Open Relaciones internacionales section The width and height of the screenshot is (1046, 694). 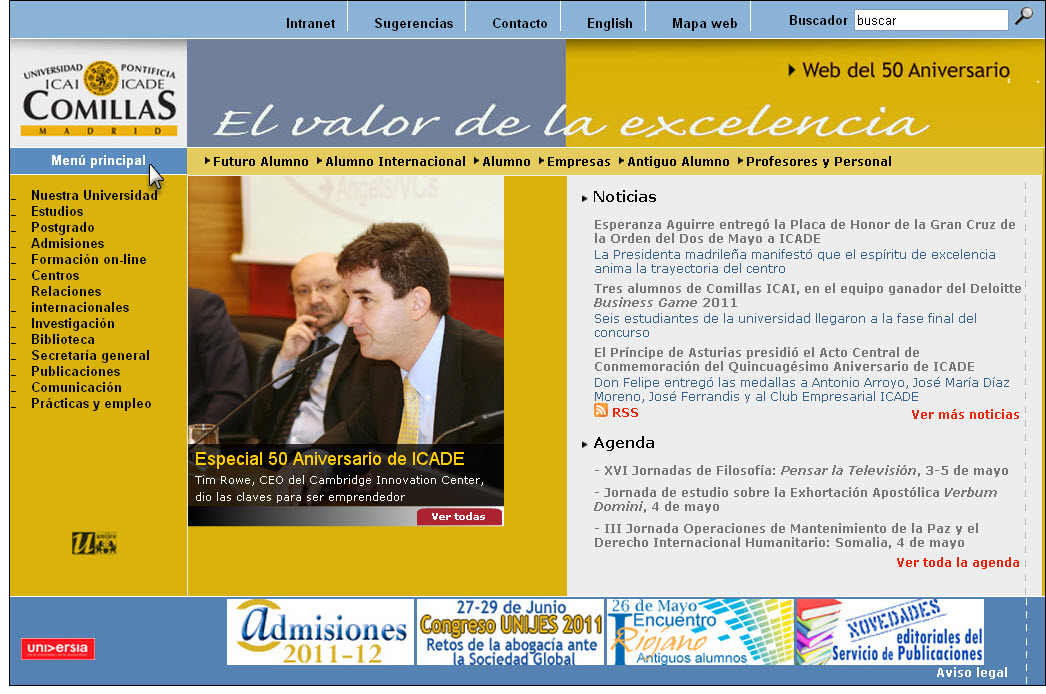(x=80, y=300)
